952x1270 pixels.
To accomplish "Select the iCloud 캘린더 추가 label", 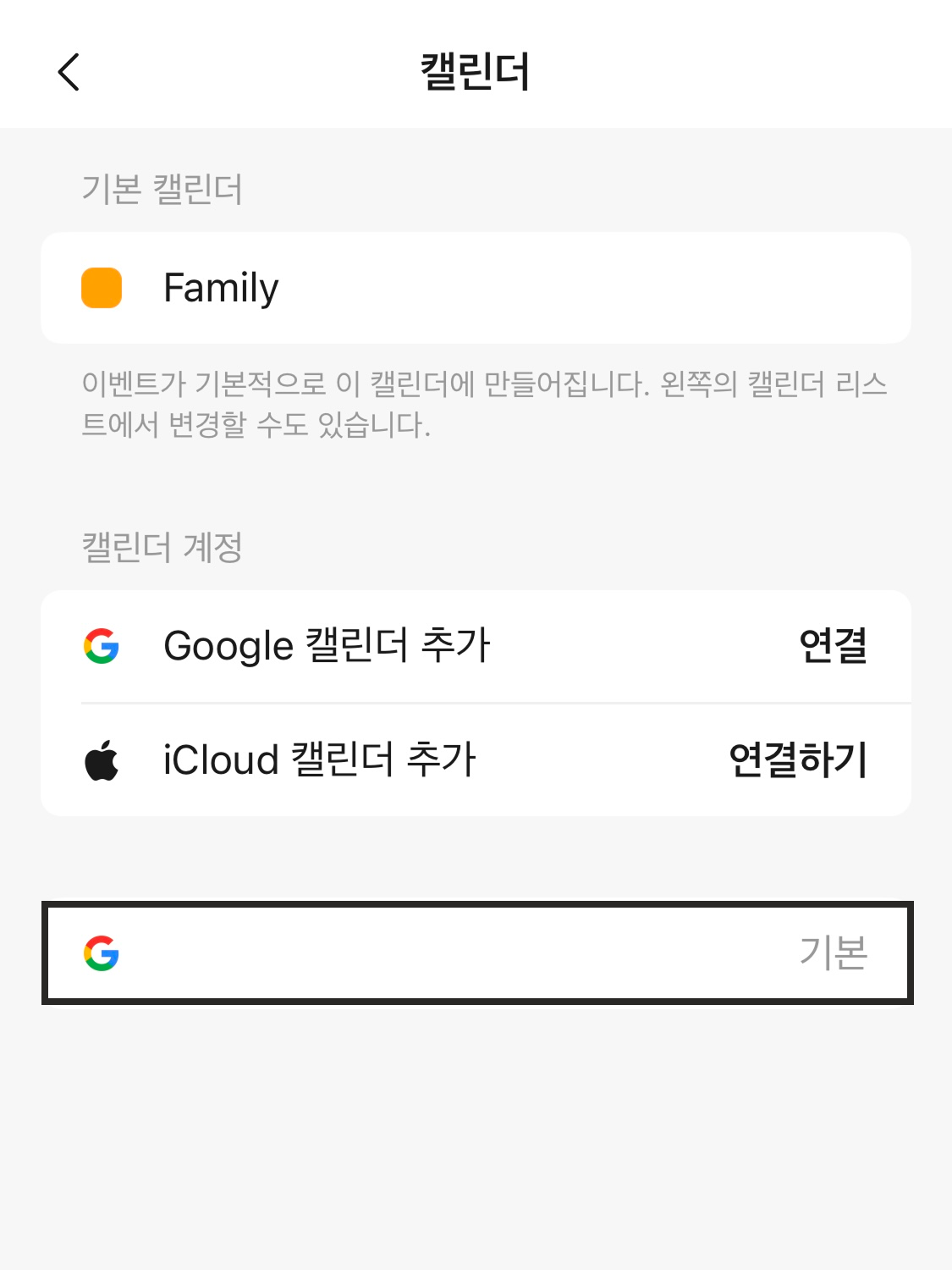I will [320, 759].
